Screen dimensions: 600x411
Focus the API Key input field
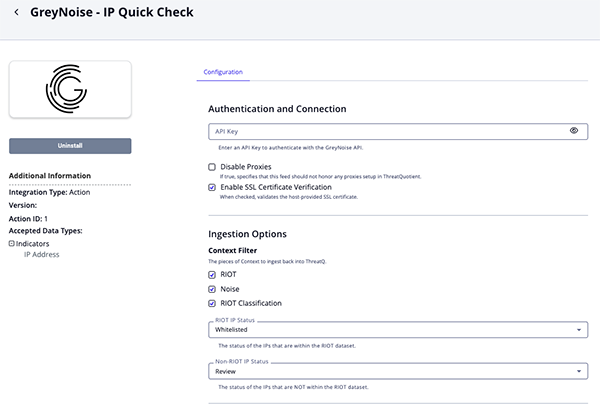point(398,132)
